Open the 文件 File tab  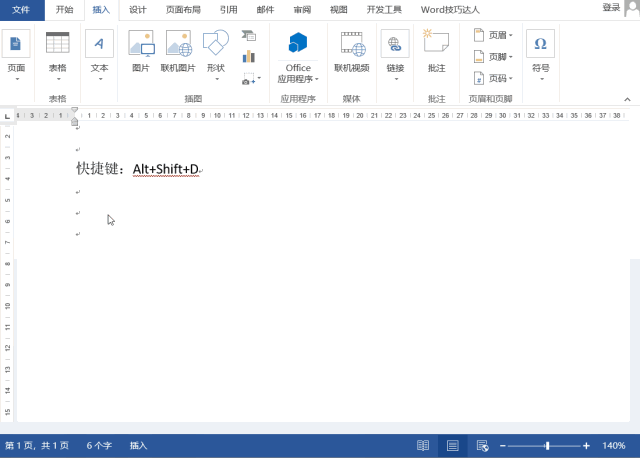(x=21, y=10)
